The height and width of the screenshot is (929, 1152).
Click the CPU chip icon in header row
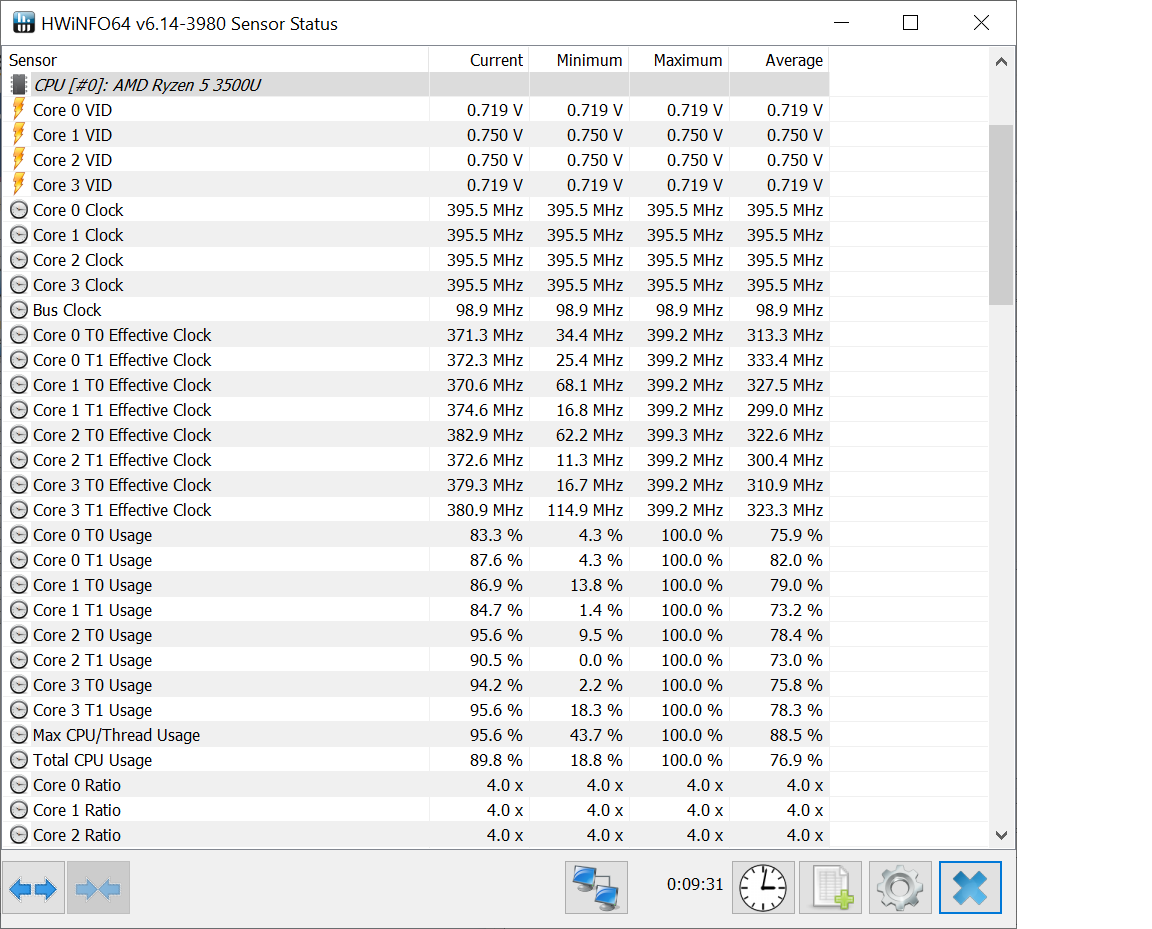click(19, 85)
